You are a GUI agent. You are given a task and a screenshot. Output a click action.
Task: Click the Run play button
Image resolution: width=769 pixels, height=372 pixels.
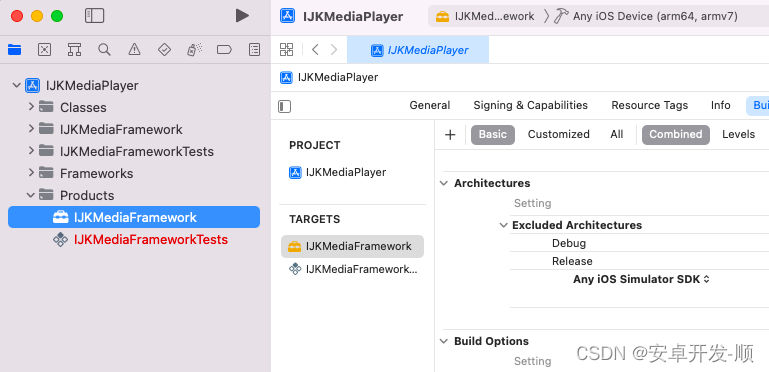coord(242,16)
